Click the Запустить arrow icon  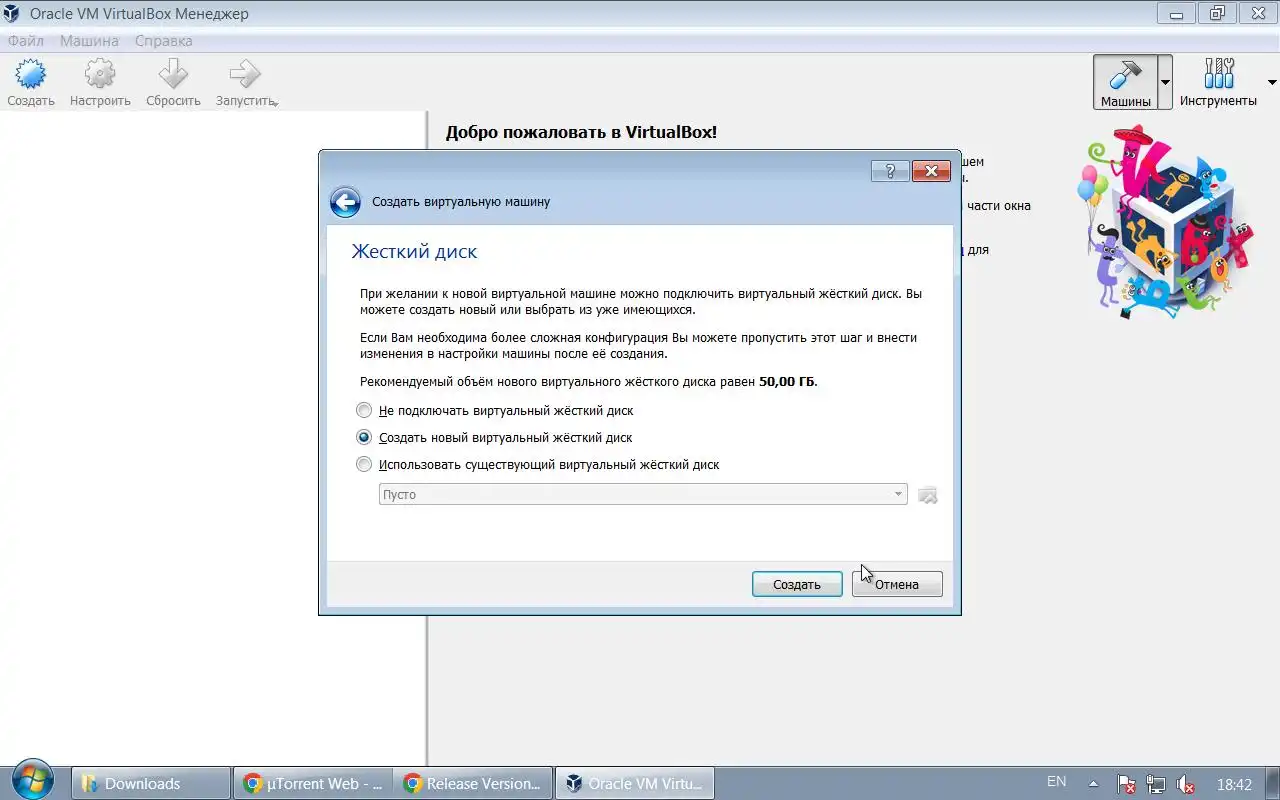[245, 75]
